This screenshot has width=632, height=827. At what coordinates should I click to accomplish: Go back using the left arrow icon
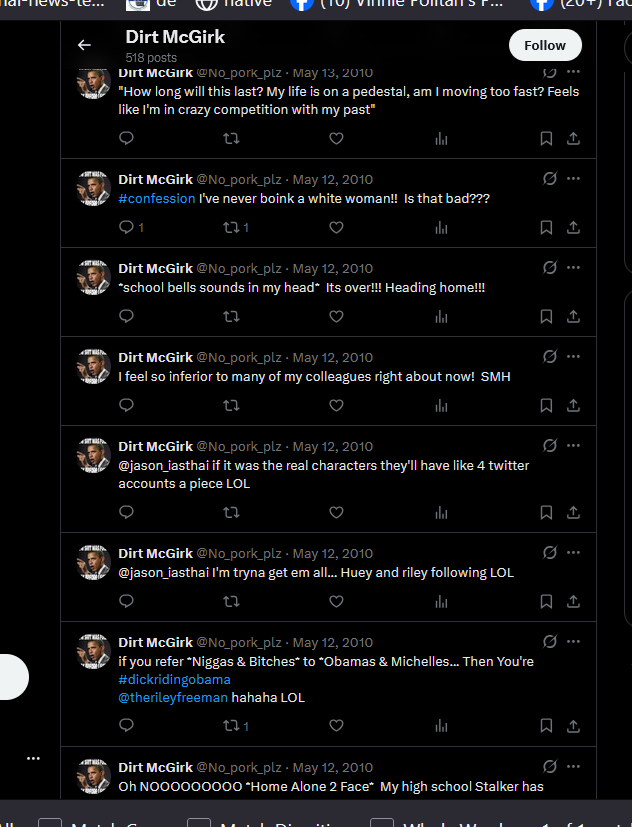[x=84, y=45]
